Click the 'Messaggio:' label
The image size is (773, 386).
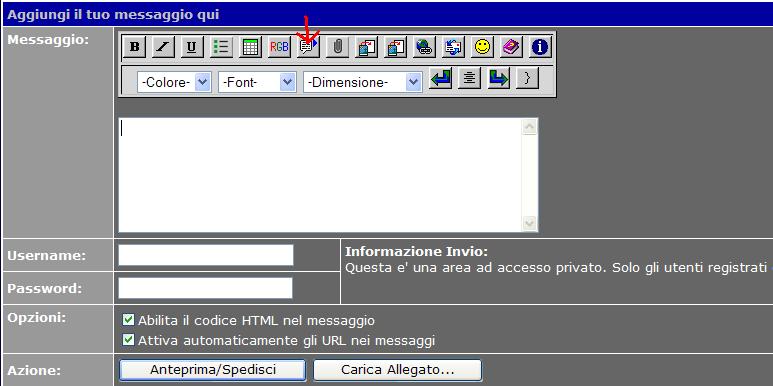point(48,40)
